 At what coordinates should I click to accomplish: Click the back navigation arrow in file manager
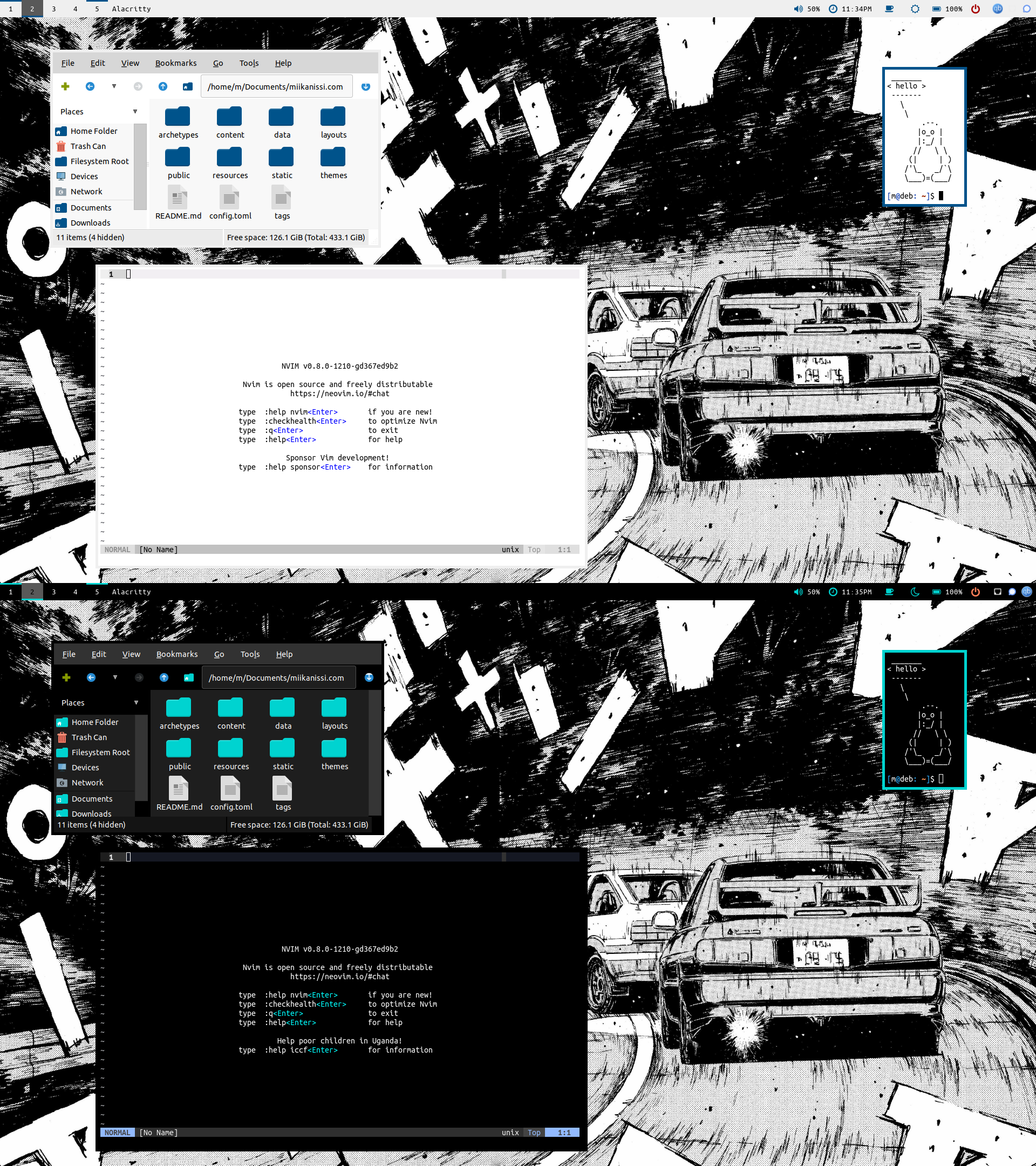pos(90,87)
